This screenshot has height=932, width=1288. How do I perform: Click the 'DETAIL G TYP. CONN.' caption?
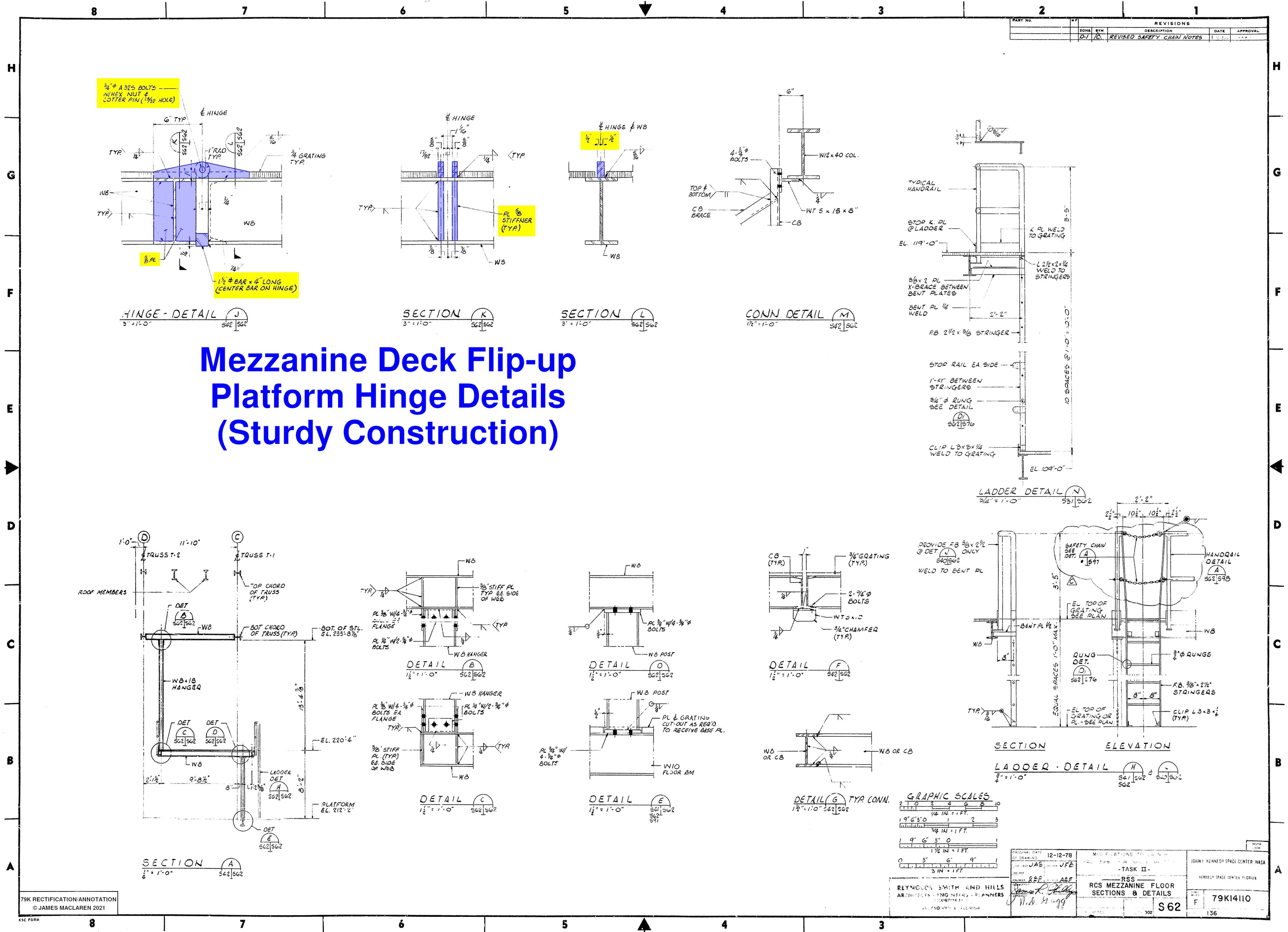tap(842, 802)
